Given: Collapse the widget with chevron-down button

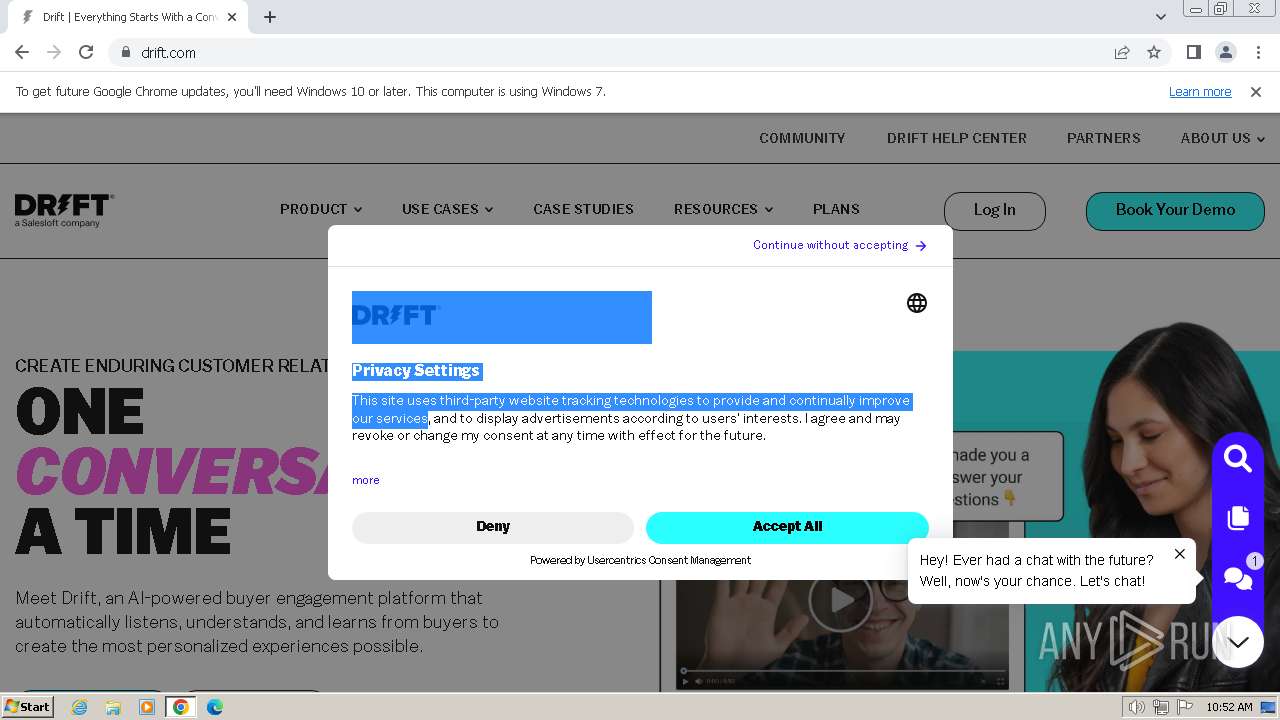Looking at the screenshot, I should [x=1238, y=641].
